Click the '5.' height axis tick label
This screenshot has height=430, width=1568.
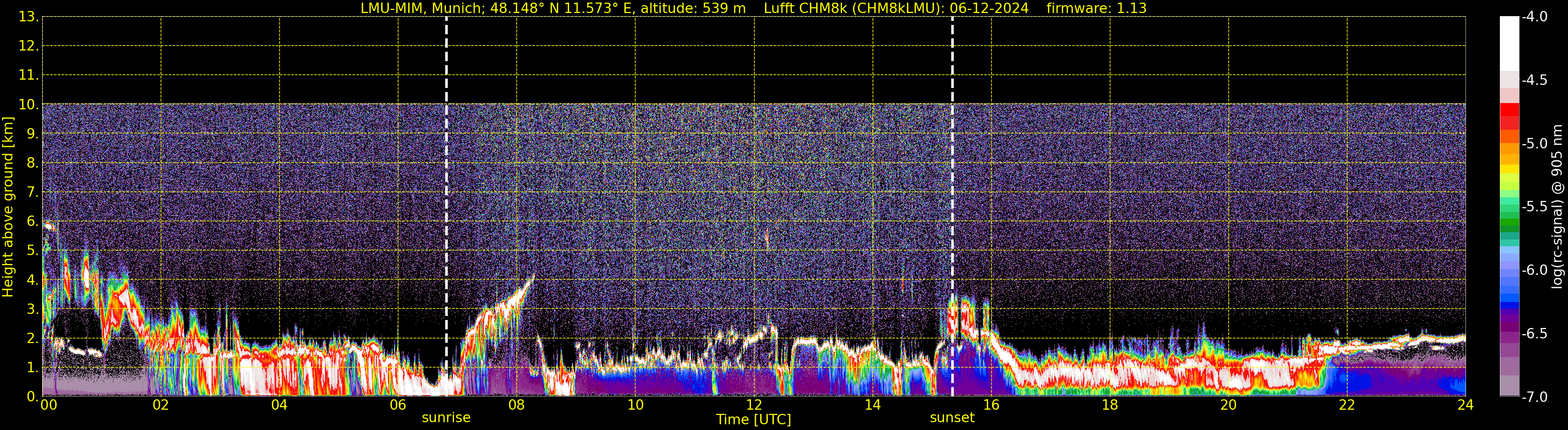[x=33, y=251]
